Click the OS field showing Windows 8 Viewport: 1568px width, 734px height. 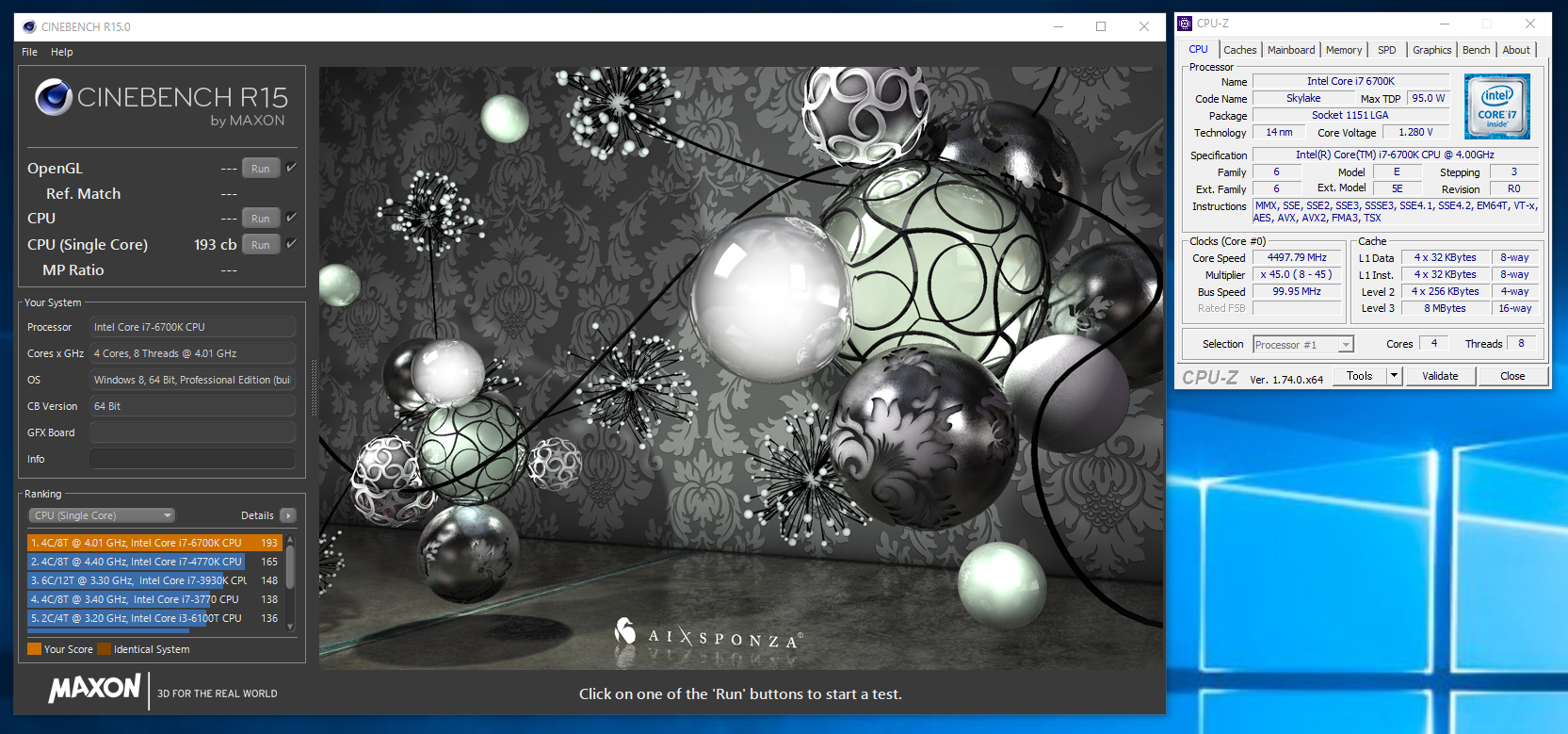click(192, 380)
